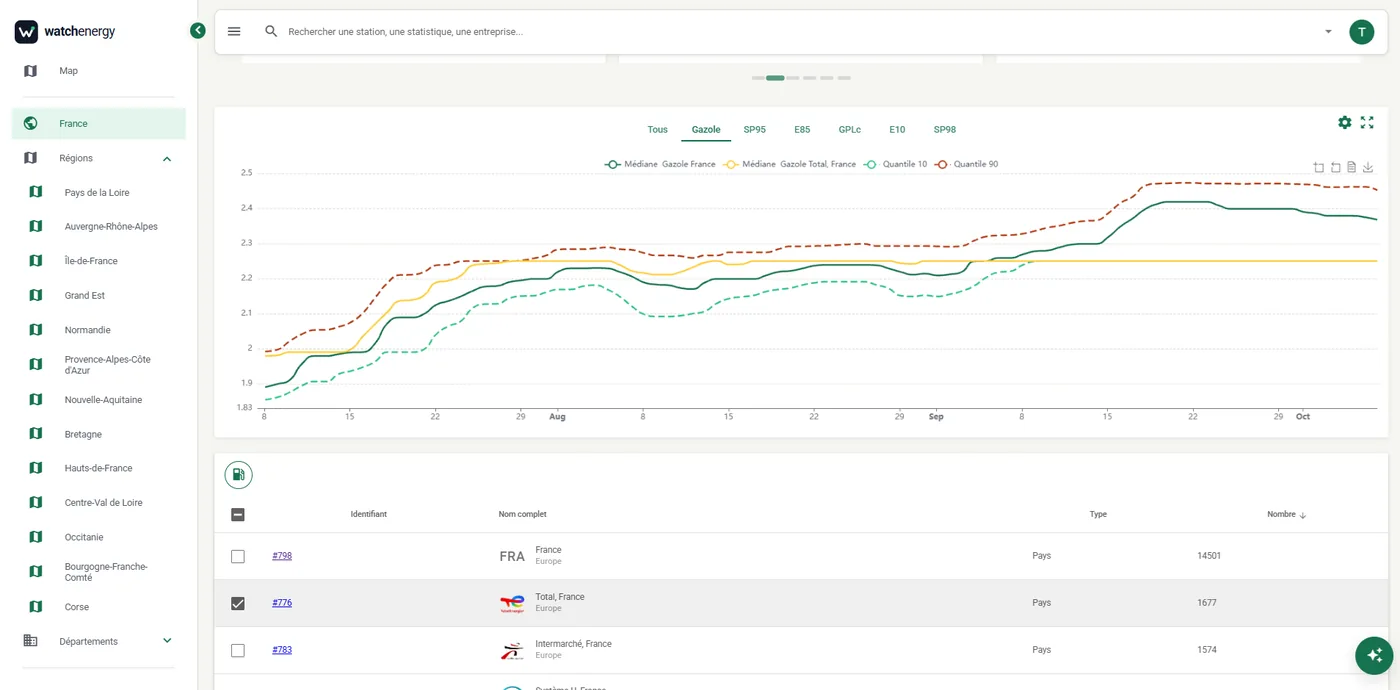This screenshot has width=1400, height=690.
Task: Toggle the select-all checkbox in the table header
Action: coord(238,515)
